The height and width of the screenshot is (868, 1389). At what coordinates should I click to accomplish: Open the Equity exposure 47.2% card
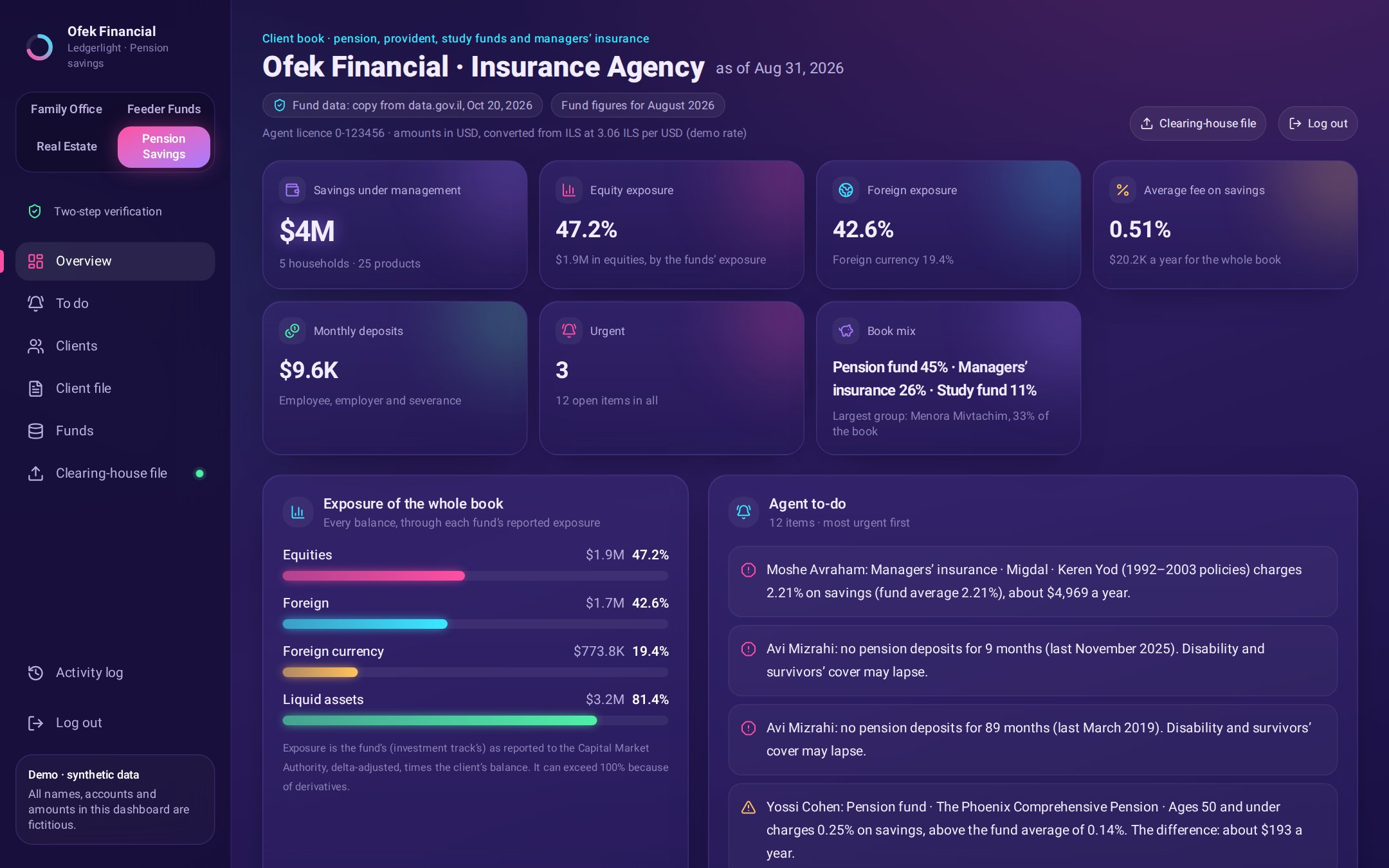(x=671, y=224)
